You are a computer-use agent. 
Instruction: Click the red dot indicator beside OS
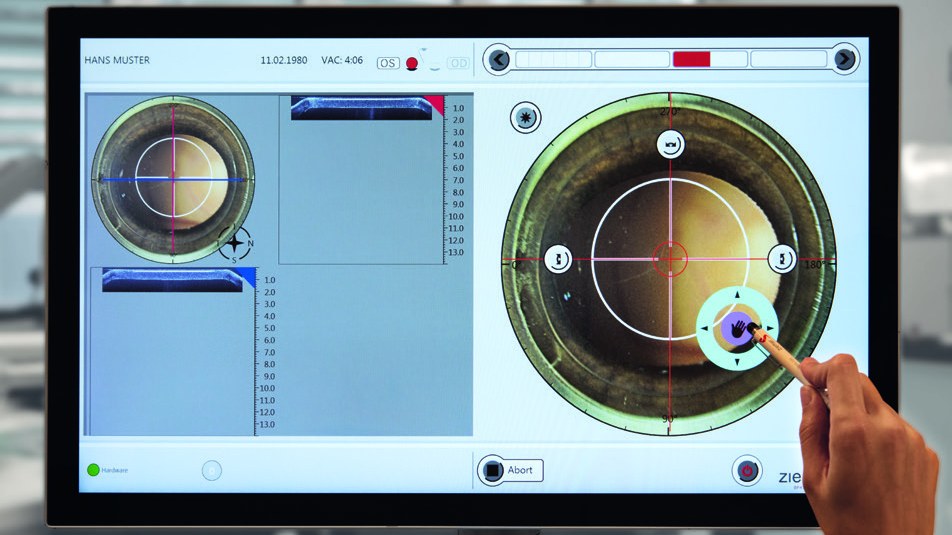click(412, 63)
